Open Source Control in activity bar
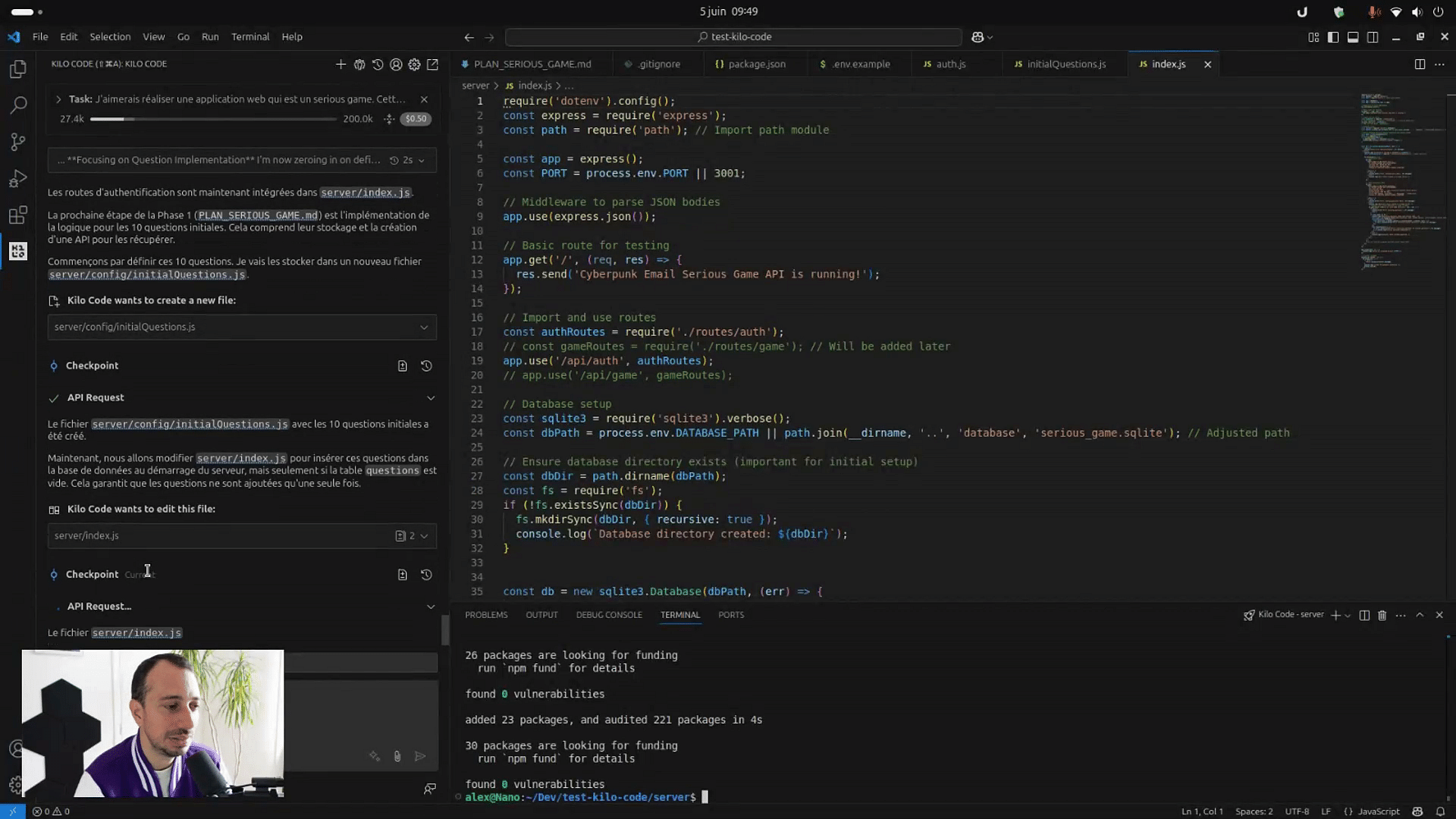Viewport: 1456px width, 819px height. (18, 142)
